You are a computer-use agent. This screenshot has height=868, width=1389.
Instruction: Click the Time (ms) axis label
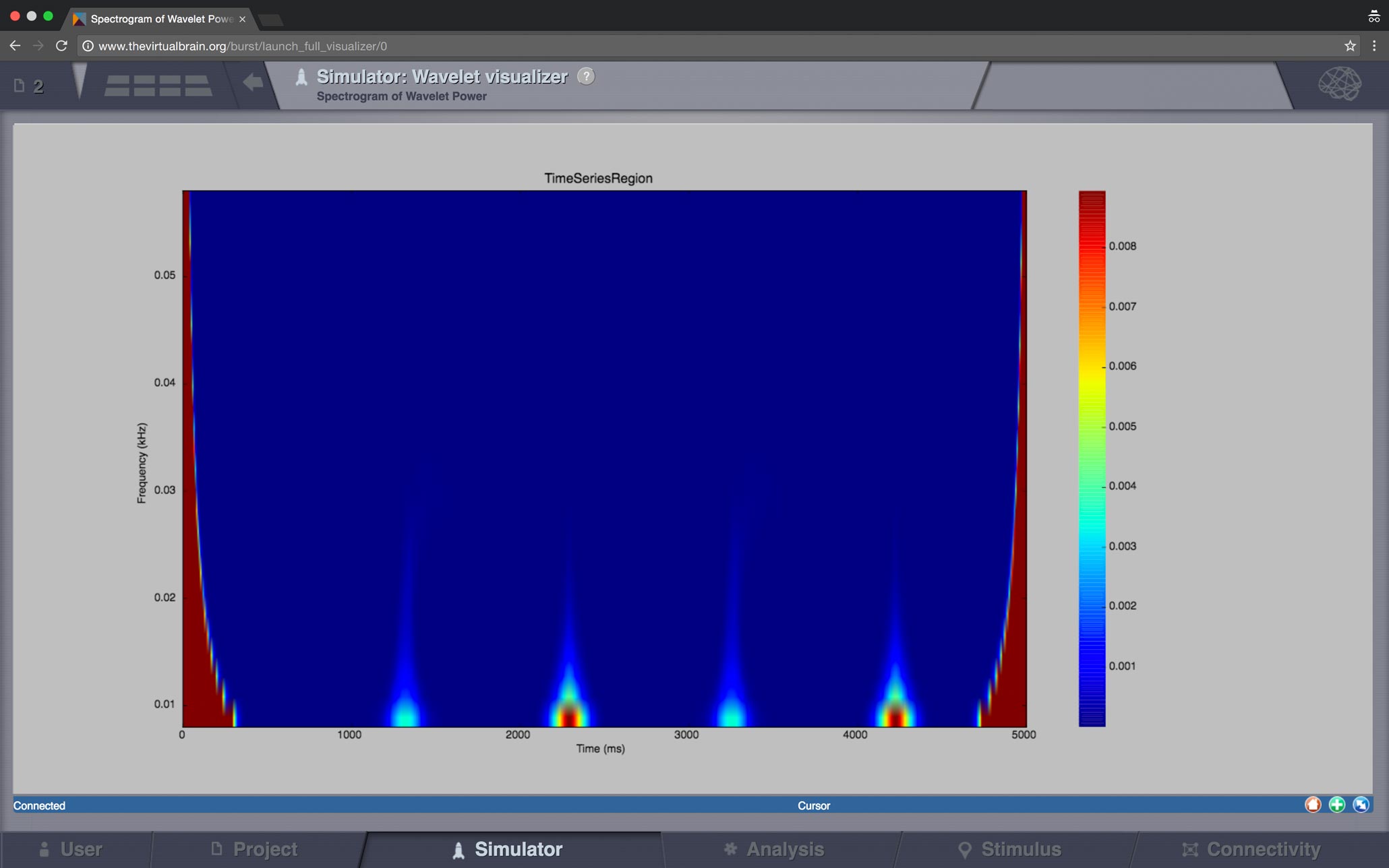(600, 749)
